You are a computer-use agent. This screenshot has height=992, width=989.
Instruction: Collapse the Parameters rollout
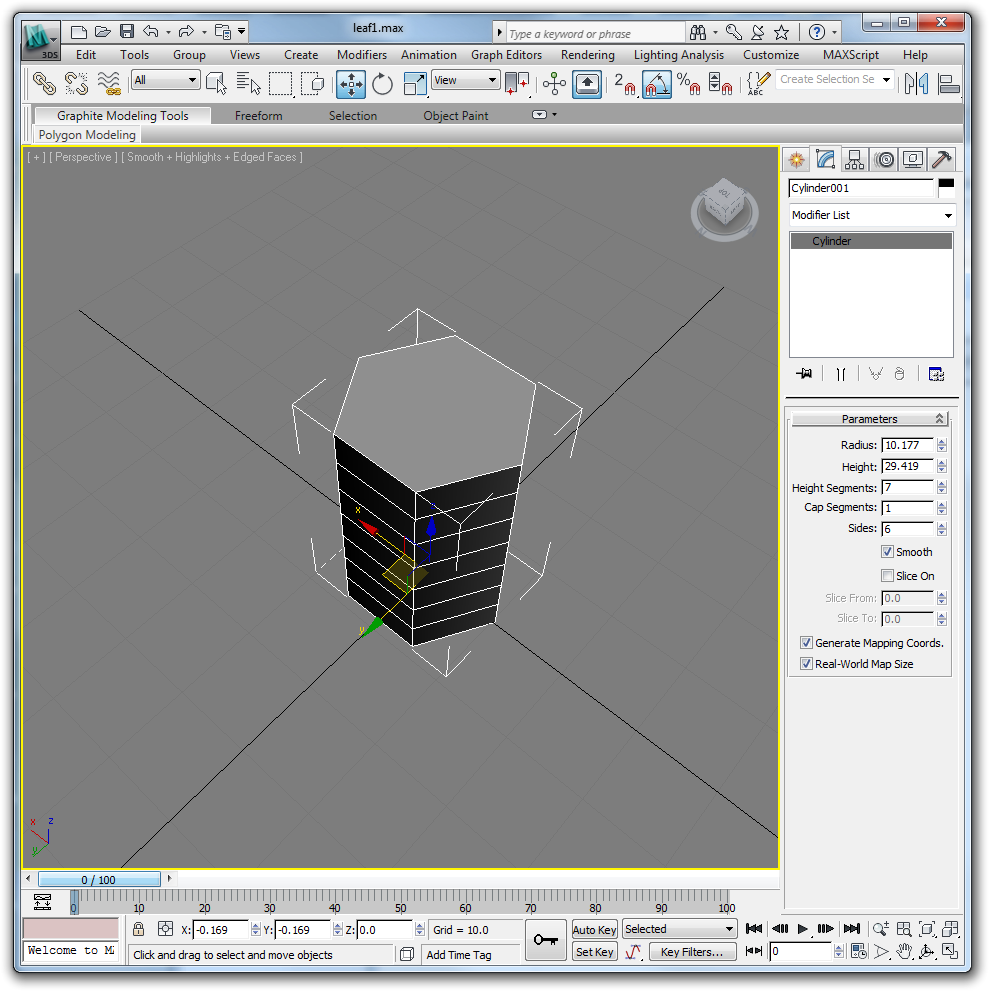[x=869, y=419]
